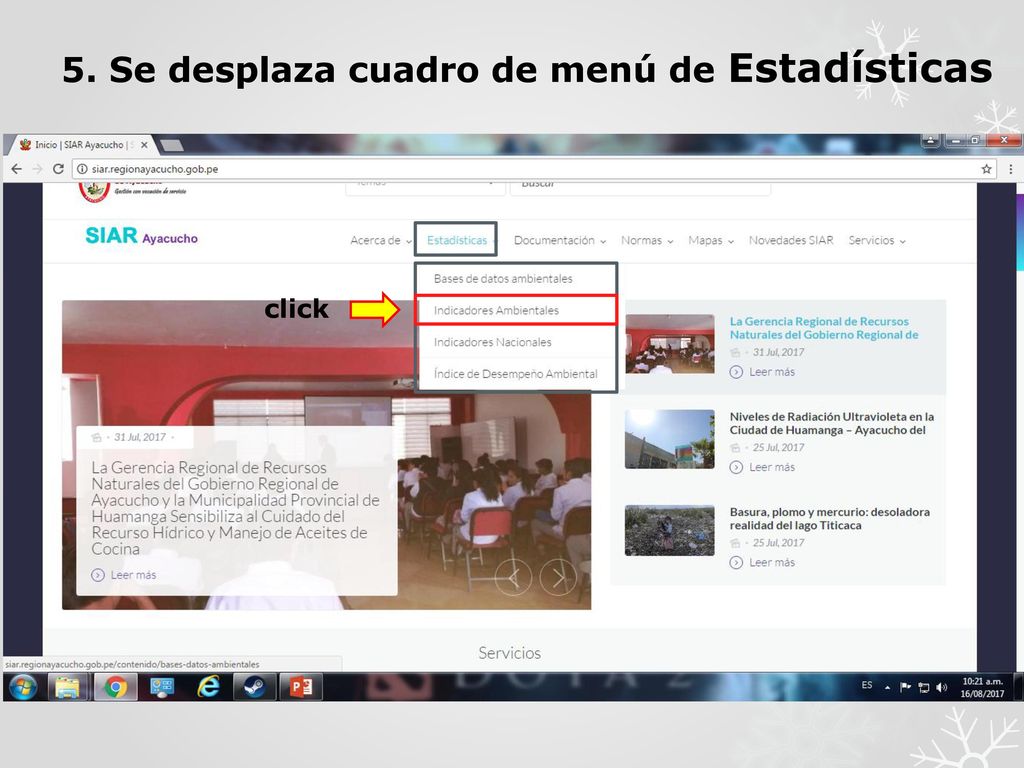The height and width of the screenshot is (768, 1024).
Task: Open Steam from the taskbar
Action: click(x=255, y=687)
